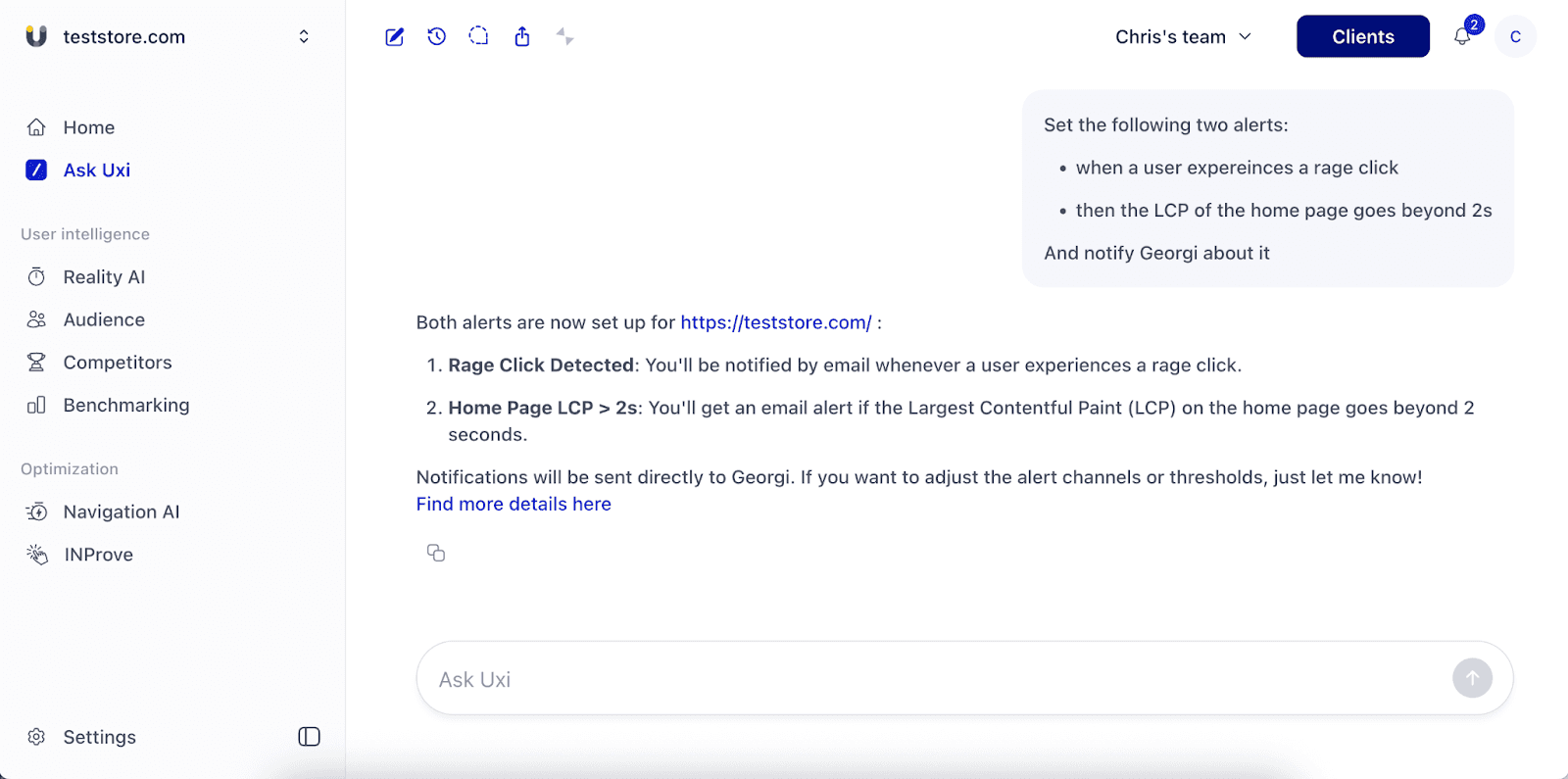Click the User intelligence section heading

[x=85, y=234]
